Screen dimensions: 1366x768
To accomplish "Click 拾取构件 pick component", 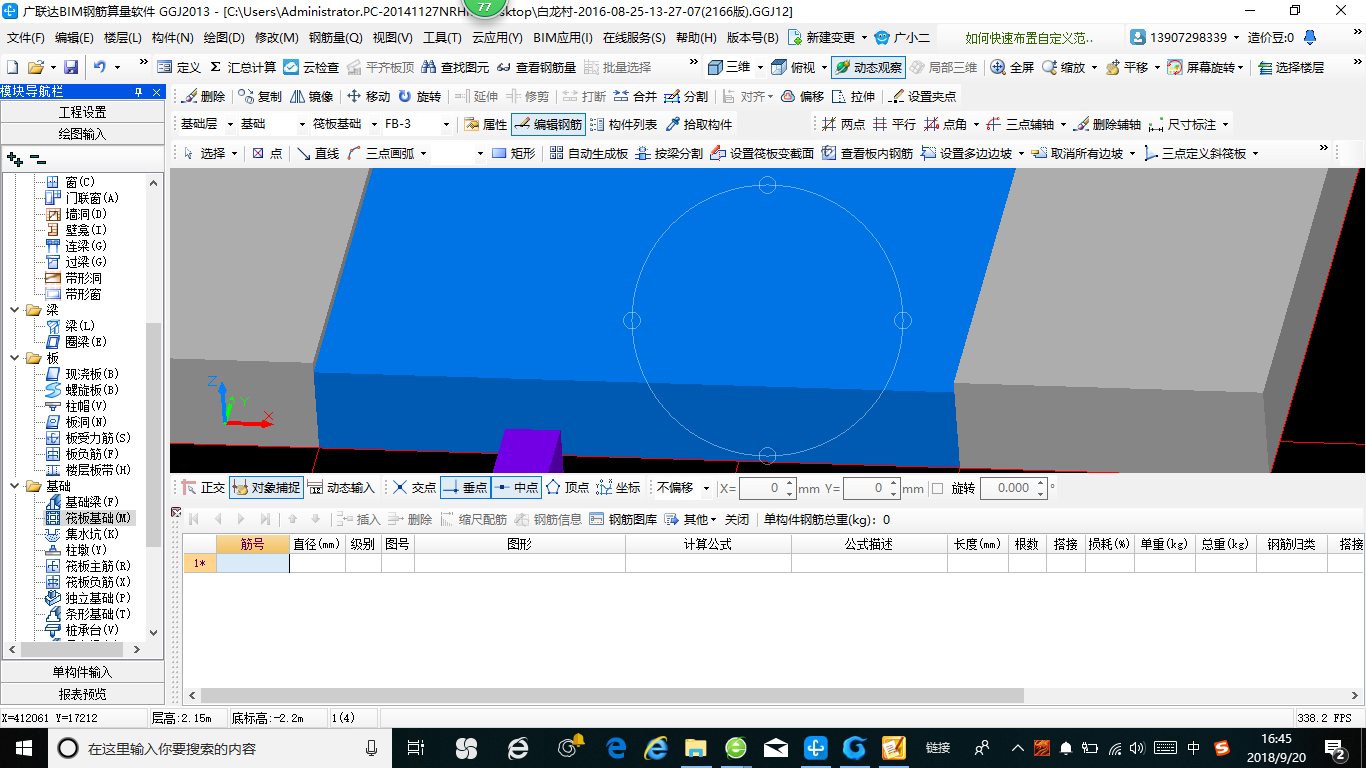I will 698,125.
